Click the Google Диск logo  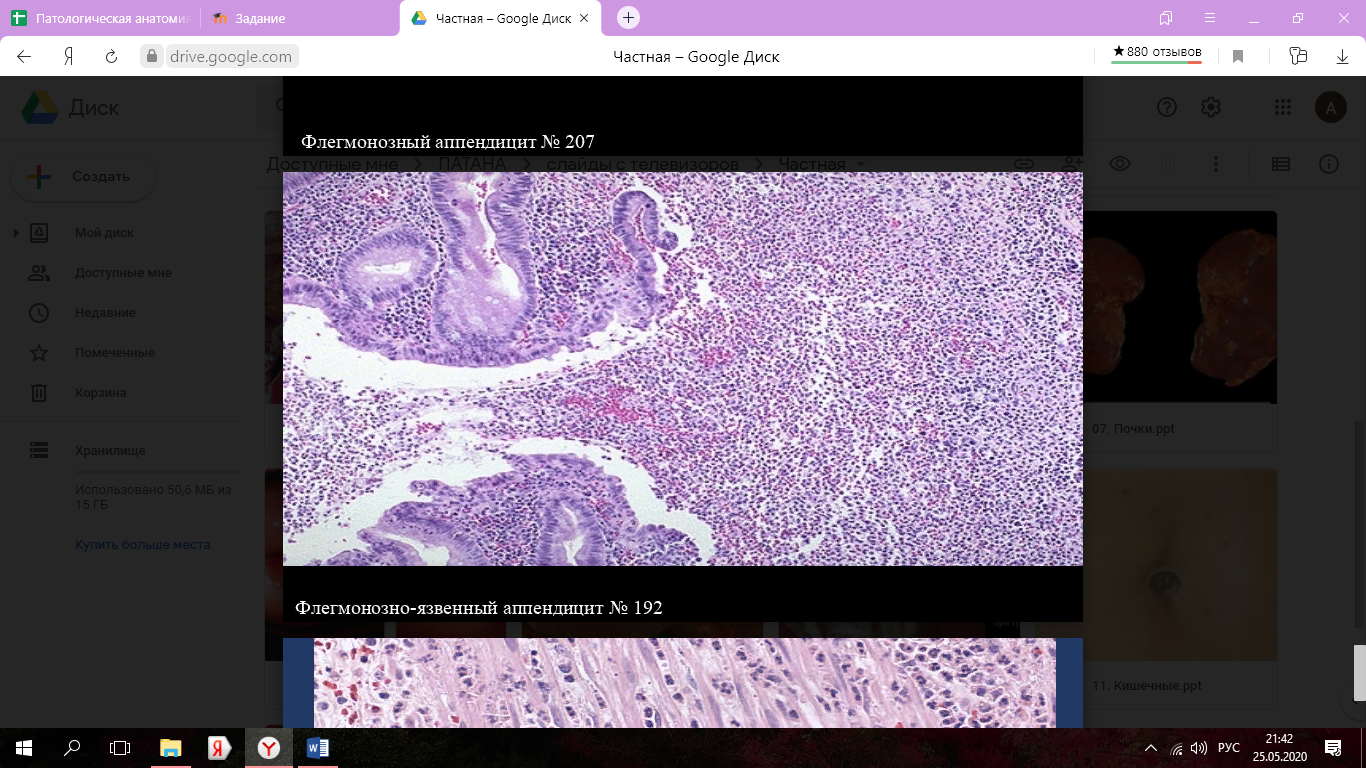tap(70, 108)
